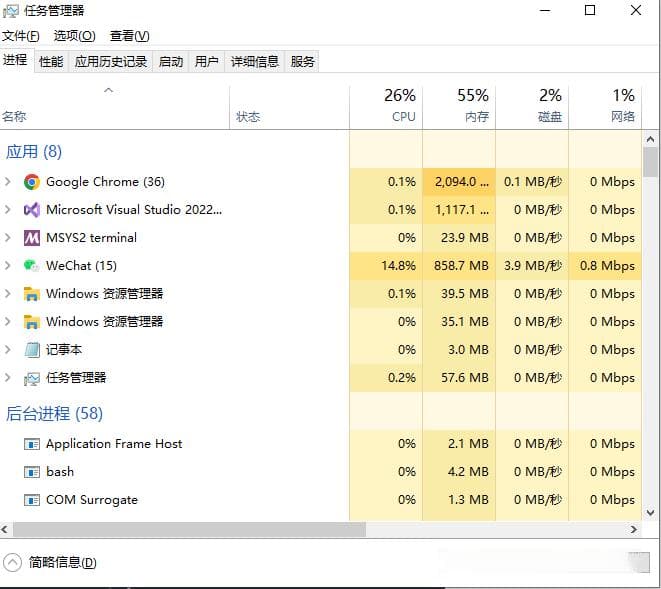This screenshot has width=661, height=589.
Task: Click the Microsoft Visual Studio 2022 icon
Action: [x=32, y=210]
